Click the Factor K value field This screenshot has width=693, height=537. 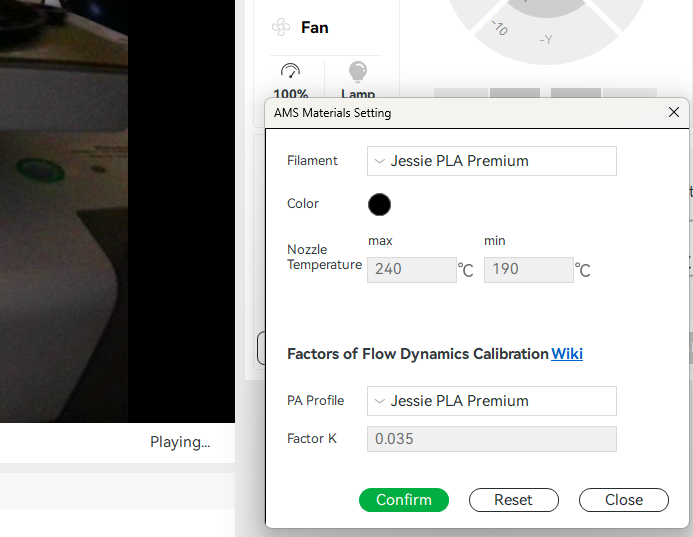(491, 439)
